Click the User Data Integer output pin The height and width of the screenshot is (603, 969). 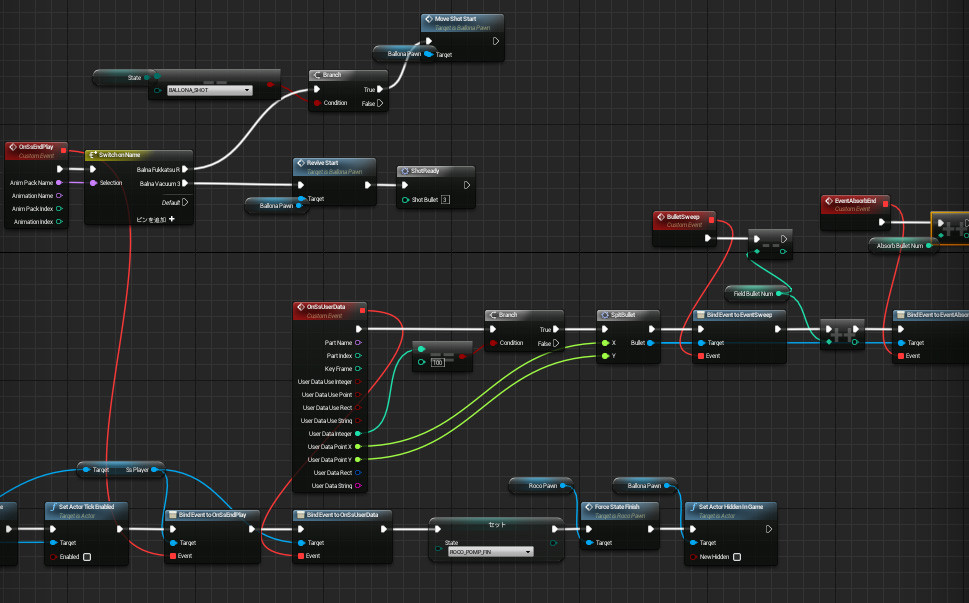(358, 434)
